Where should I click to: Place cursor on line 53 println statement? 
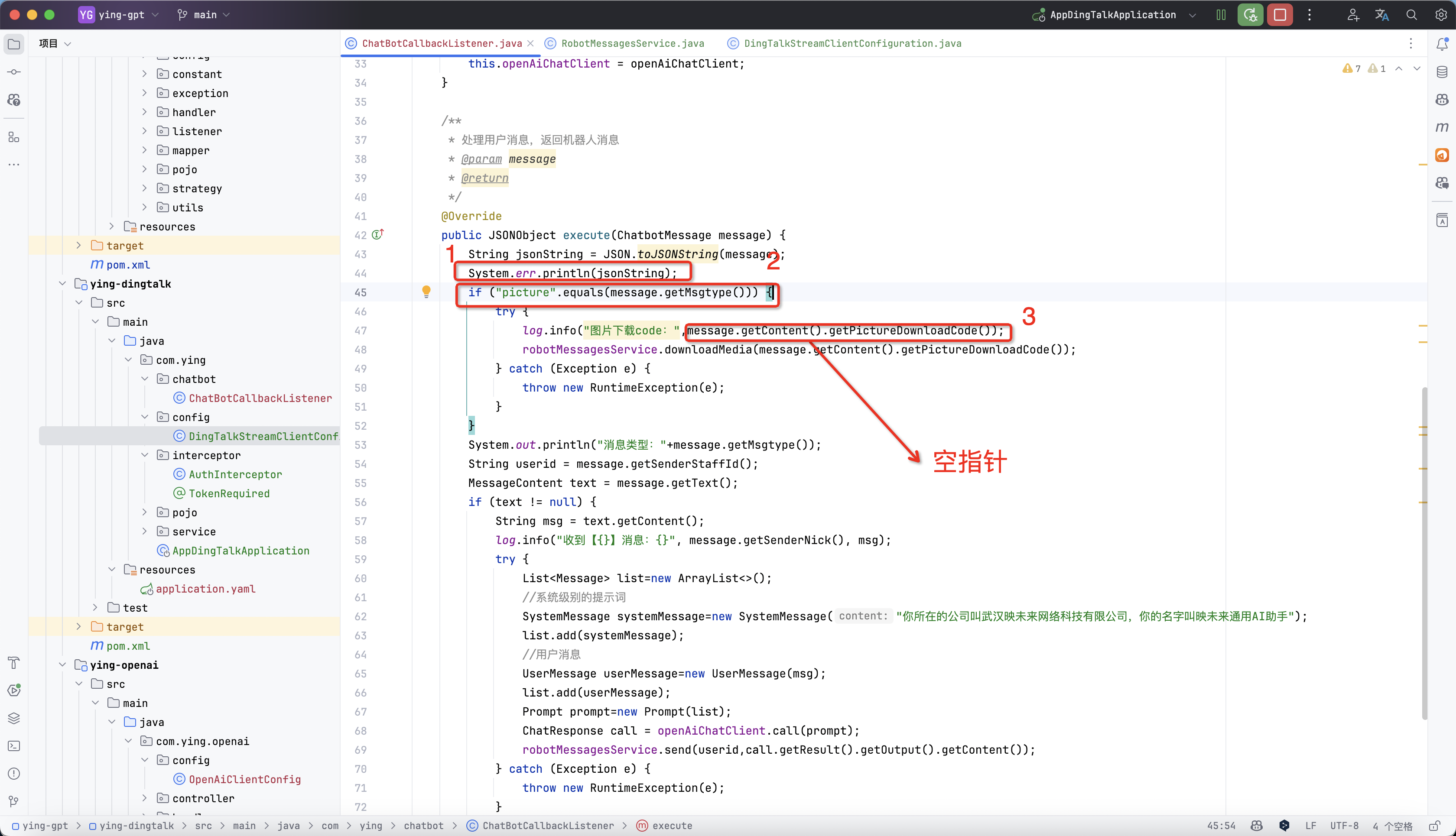pyautogui.click(x=644, y=445)
